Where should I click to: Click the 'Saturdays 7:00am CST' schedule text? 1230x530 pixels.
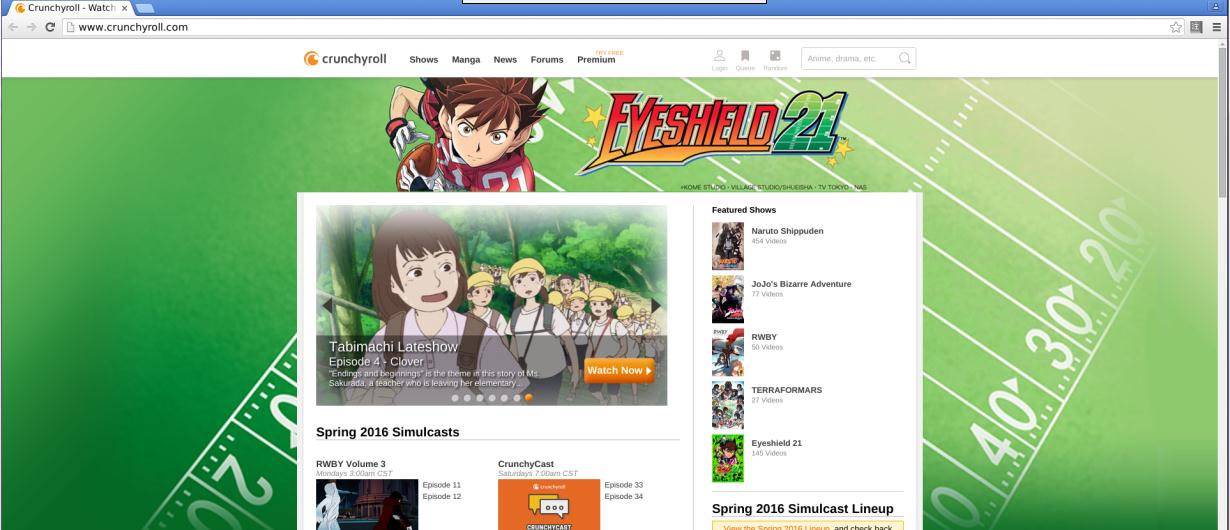tap(538, 474)
